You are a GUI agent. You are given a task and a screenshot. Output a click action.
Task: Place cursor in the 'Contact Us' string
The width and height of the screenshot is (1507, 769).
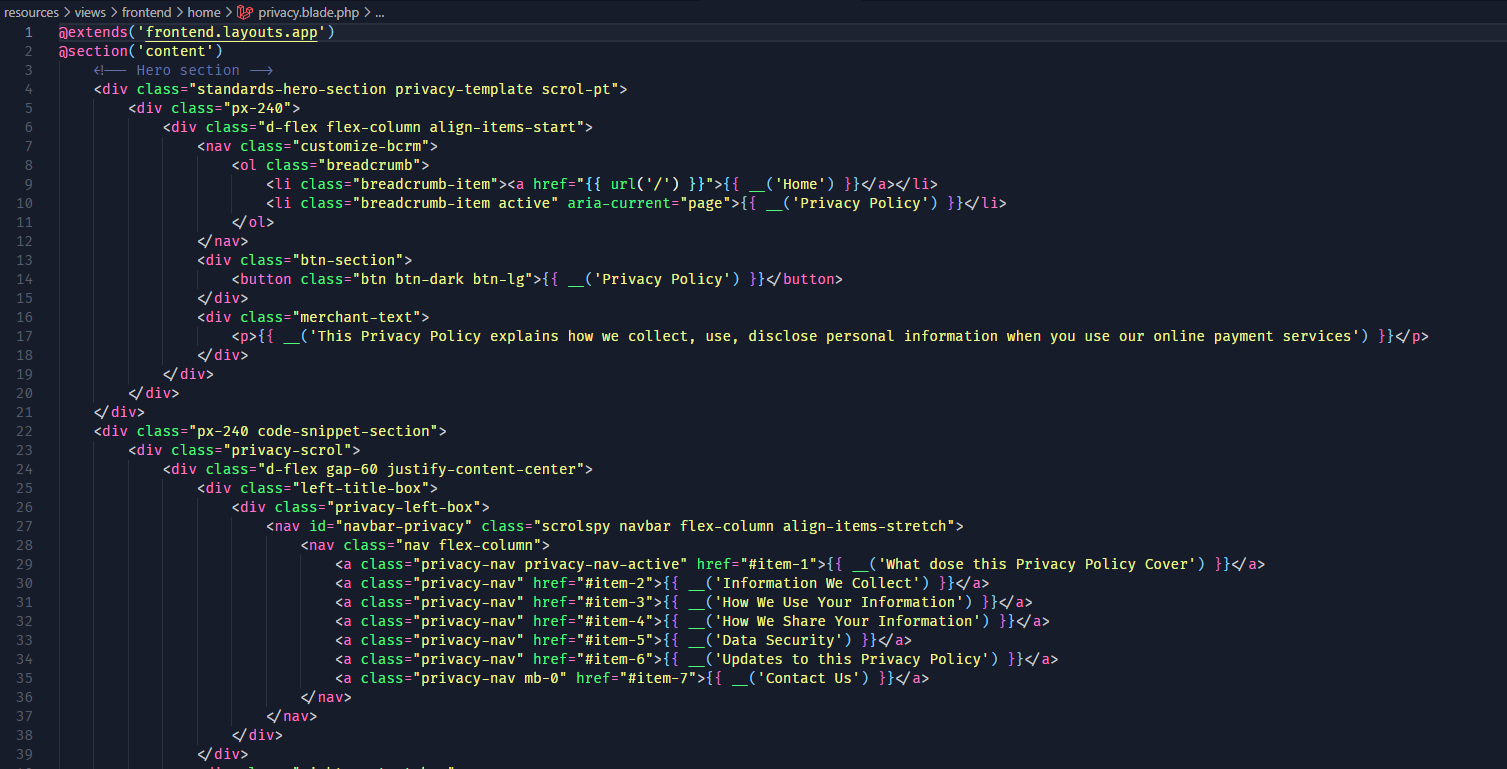click(x=810, y=678)
